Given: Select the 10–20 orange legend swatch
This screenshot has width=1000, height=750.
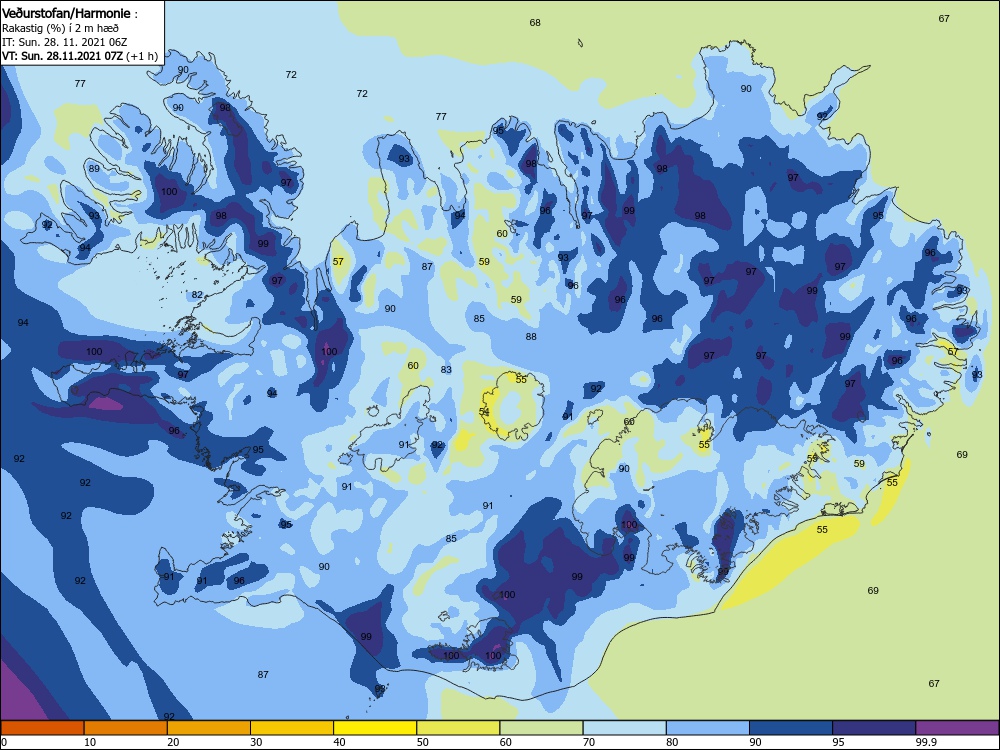Looking at the screenshot, I should click(x=126, y=728).
